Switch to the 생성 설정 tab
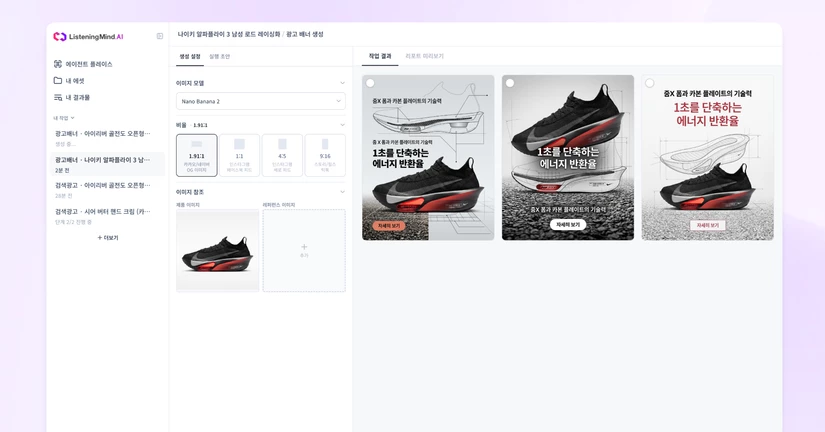This screenshot has width=825, height=432. (x=190, y=56)
